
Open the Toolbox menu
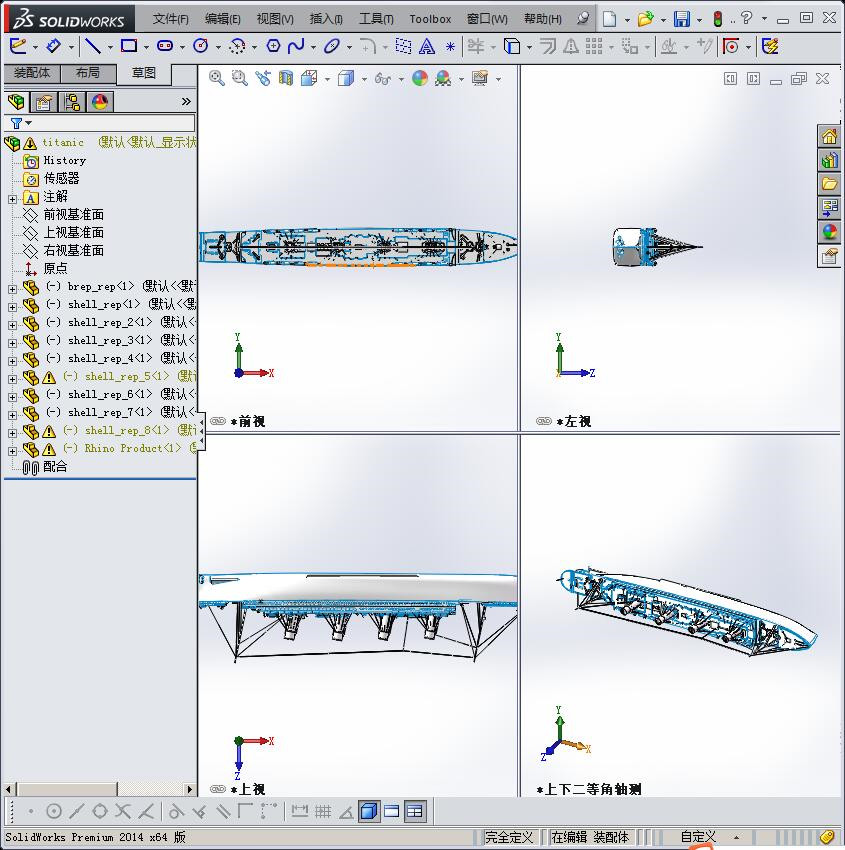point(430,19)
